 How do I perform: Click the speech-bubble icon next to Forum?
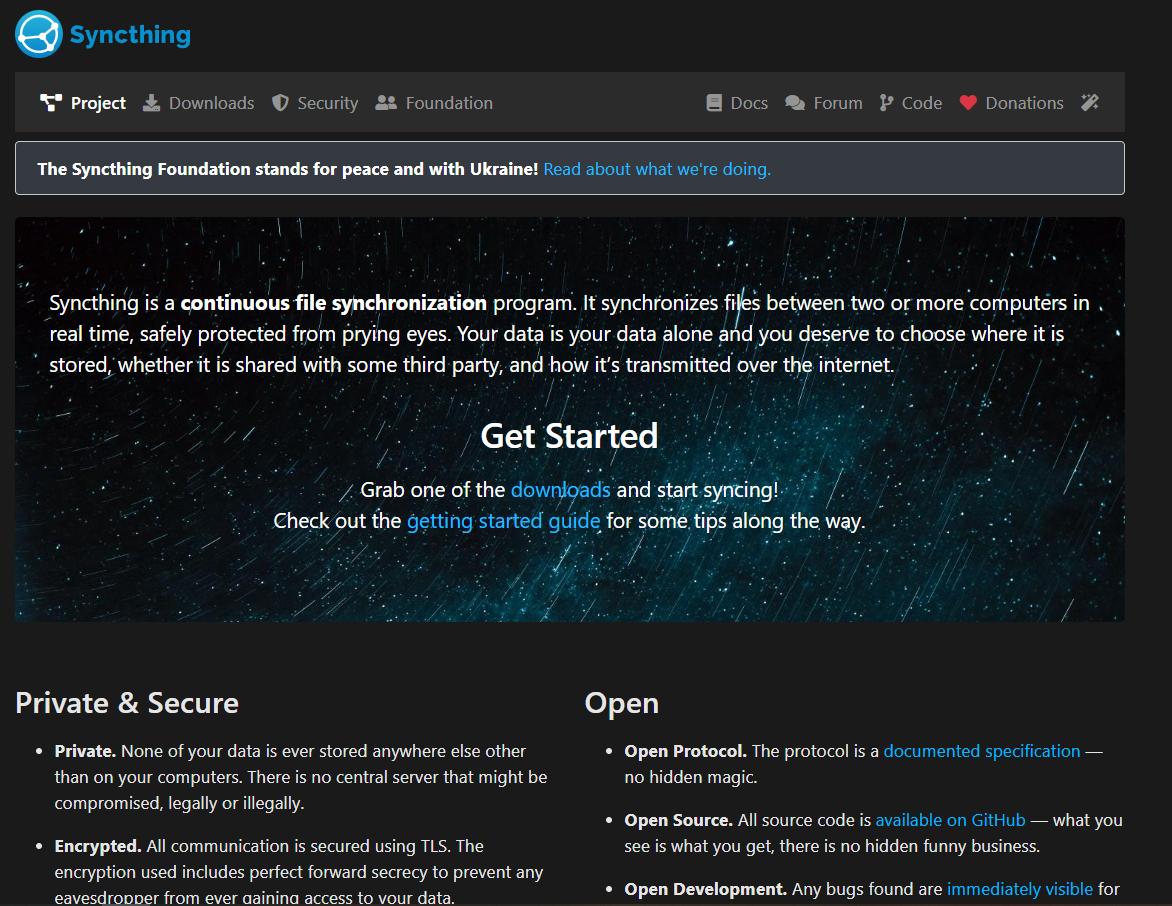(793, 102)
